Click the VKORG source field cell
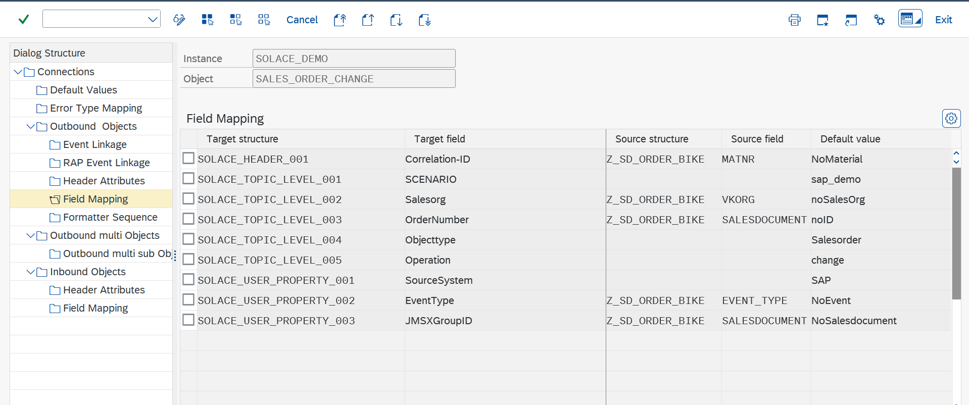The width and height of the screenshot is (969, 405). [766, 200]
